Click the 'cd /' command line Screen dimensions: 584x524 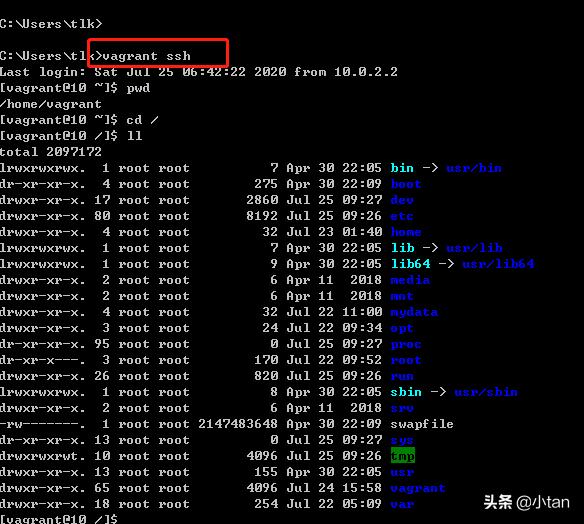[79, 120]
